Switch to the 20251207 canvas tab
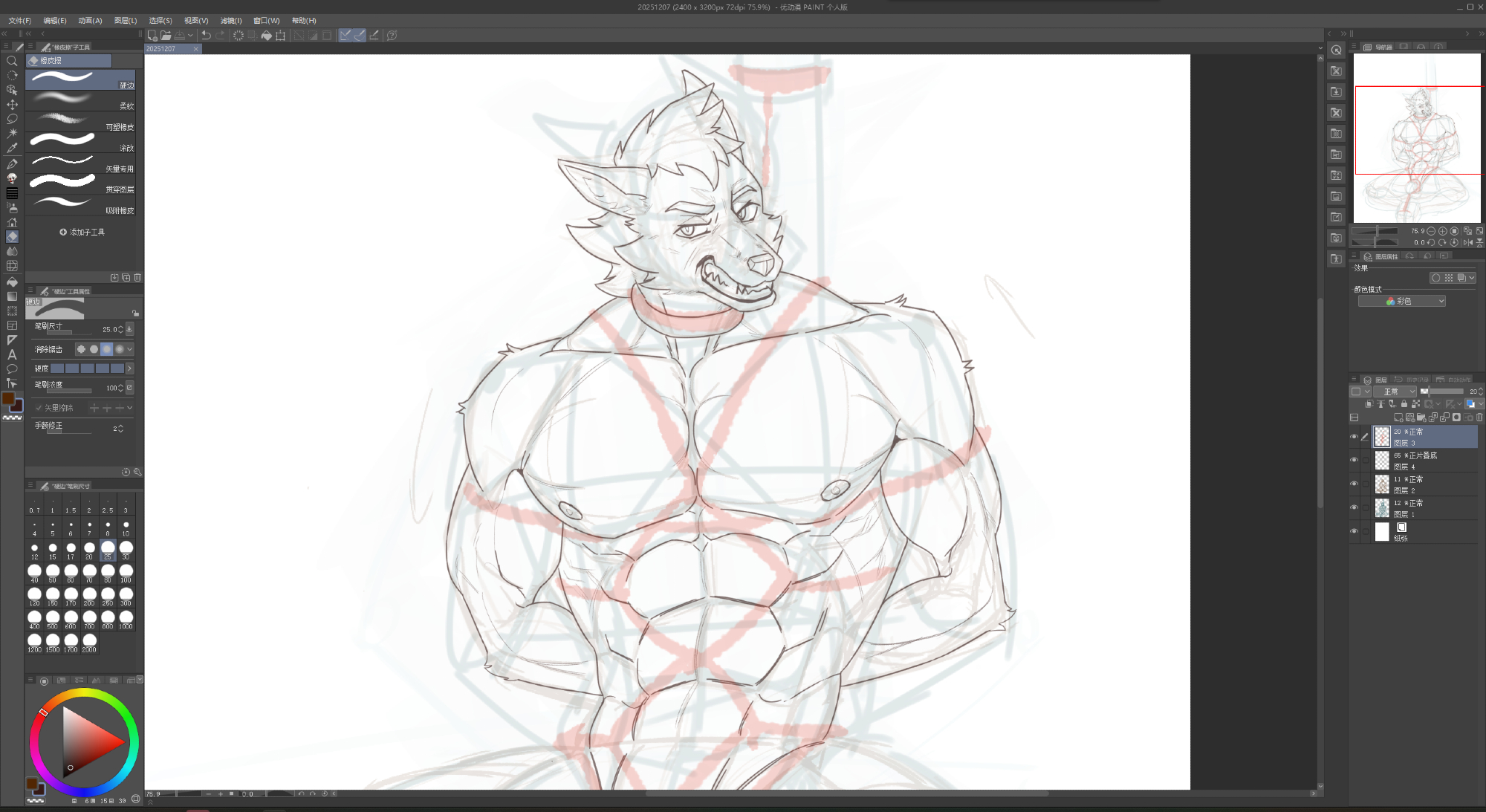This screenshot has width=1486, height=812. click(161, 49)
